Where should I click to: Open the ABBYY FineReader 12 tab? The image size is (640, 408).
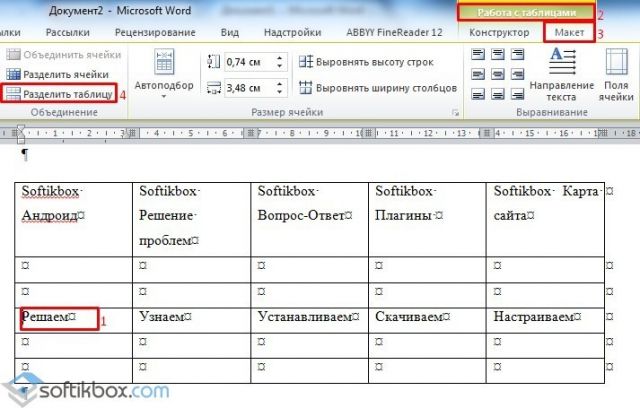pos(394,32)
